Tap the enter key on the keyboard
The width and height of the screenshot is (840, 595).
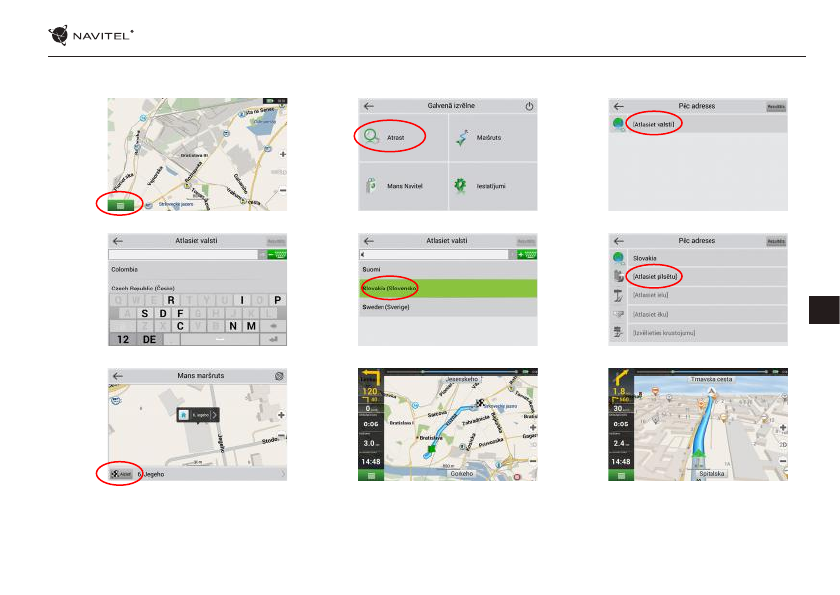point(273,340)
